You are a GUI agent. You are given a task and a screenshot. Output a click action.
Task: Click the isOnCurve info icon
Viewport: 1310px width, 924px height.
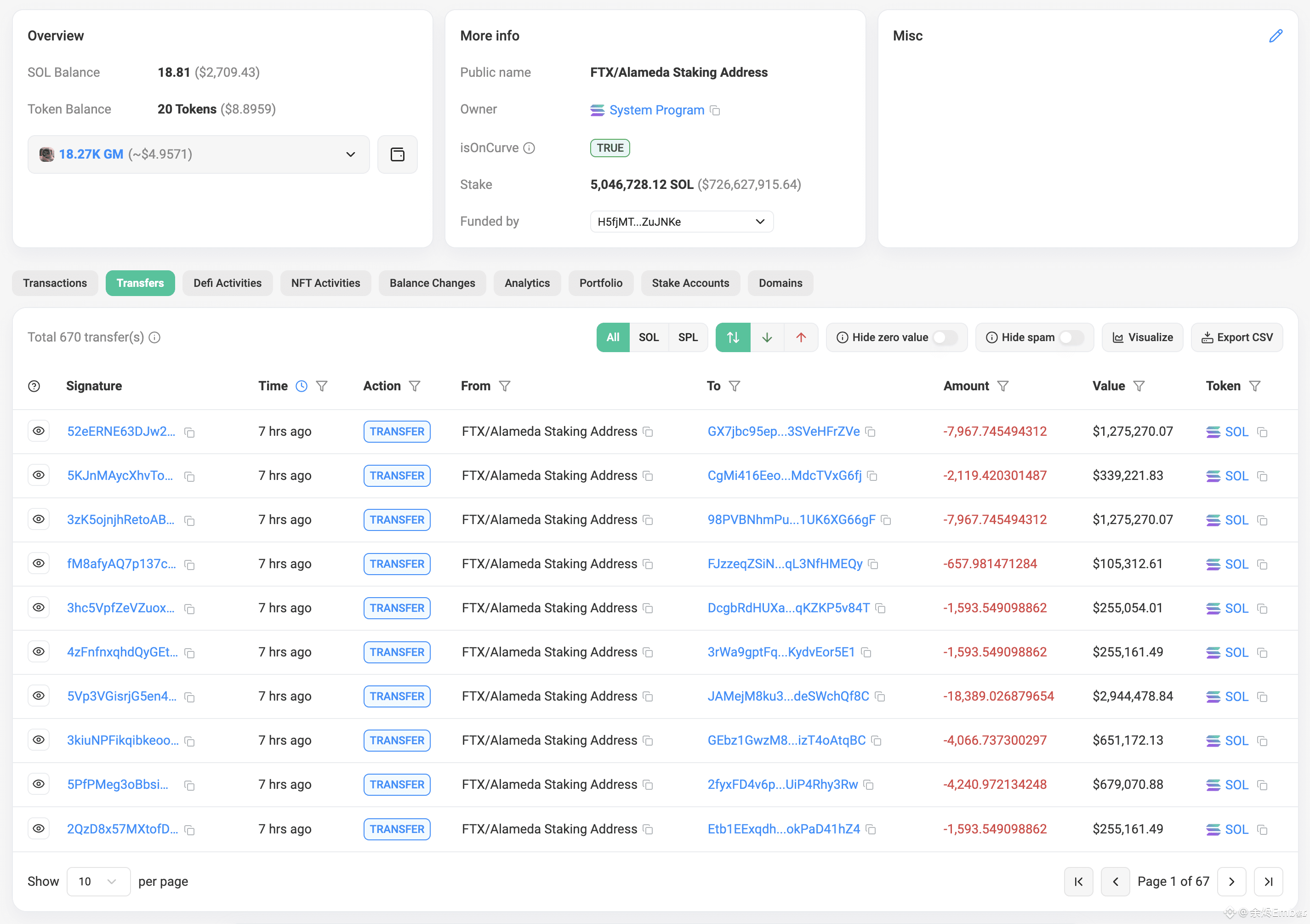click(x=529, y=148)
